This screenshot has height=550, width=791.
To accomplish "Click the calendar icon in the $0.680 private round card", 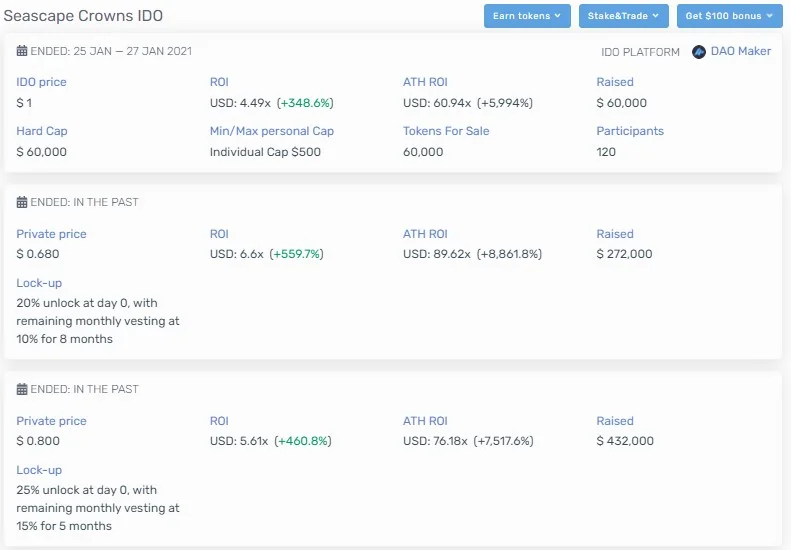I will (x=22, y=202).
